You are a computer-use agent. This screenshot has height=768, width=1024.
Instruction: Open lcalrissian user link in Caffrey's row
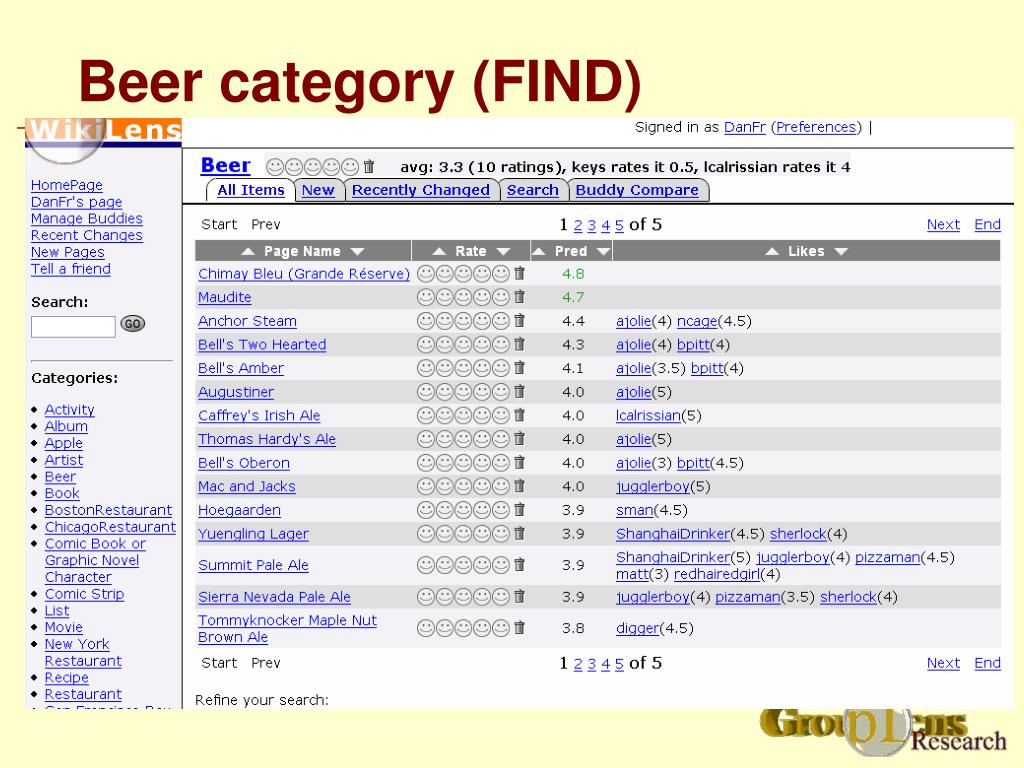pos(648,415)
